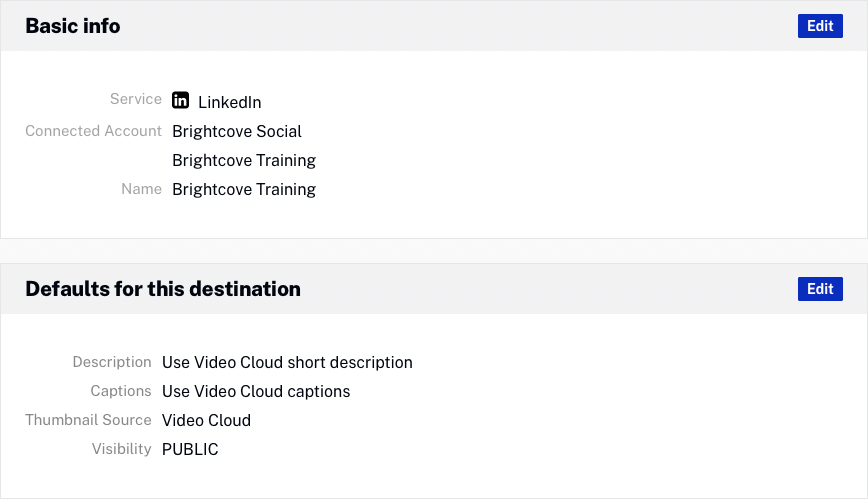Image resolution: width=868 pixels, height=499 pixels.
Task: Click the Connected Account field label
Action: [93, 131]
